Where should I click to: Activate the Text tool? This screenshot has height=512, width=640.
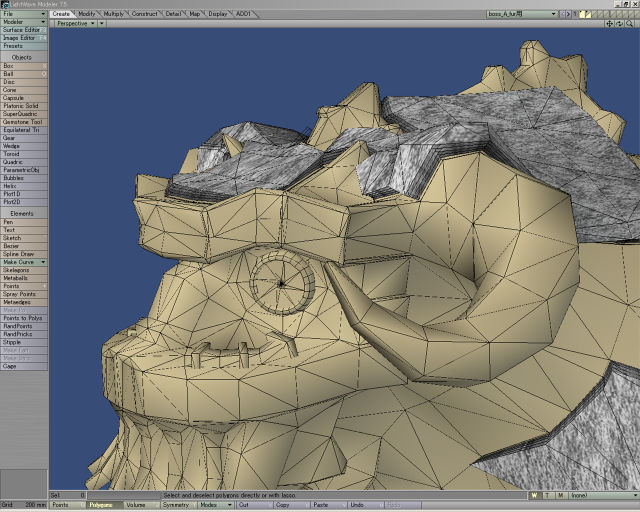(x=24, y=230)
